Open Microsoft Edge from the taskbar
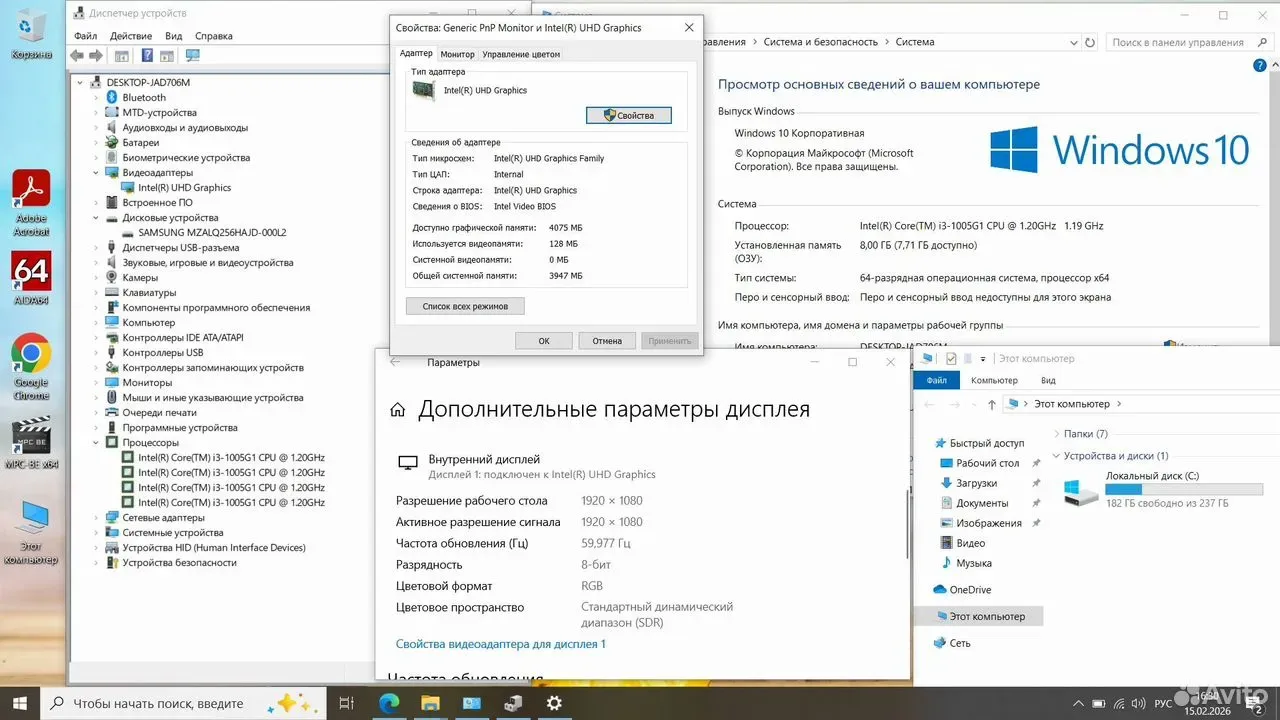The width and height of the screenshot is (1280, 720). [x=388, y=703]
